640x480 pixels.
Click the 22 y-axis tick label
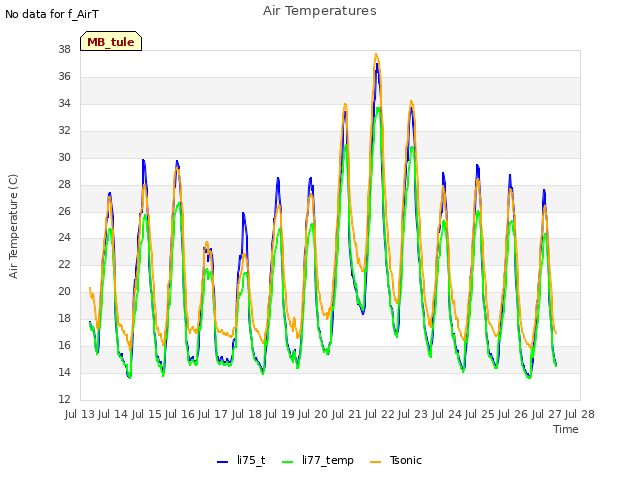[64, 264]
